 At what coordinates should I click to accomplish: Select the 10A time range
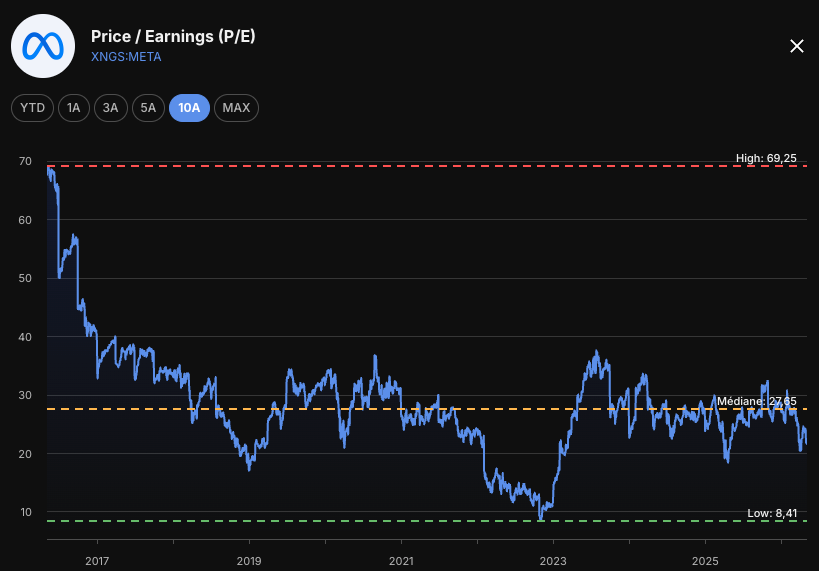click(189, 108)
